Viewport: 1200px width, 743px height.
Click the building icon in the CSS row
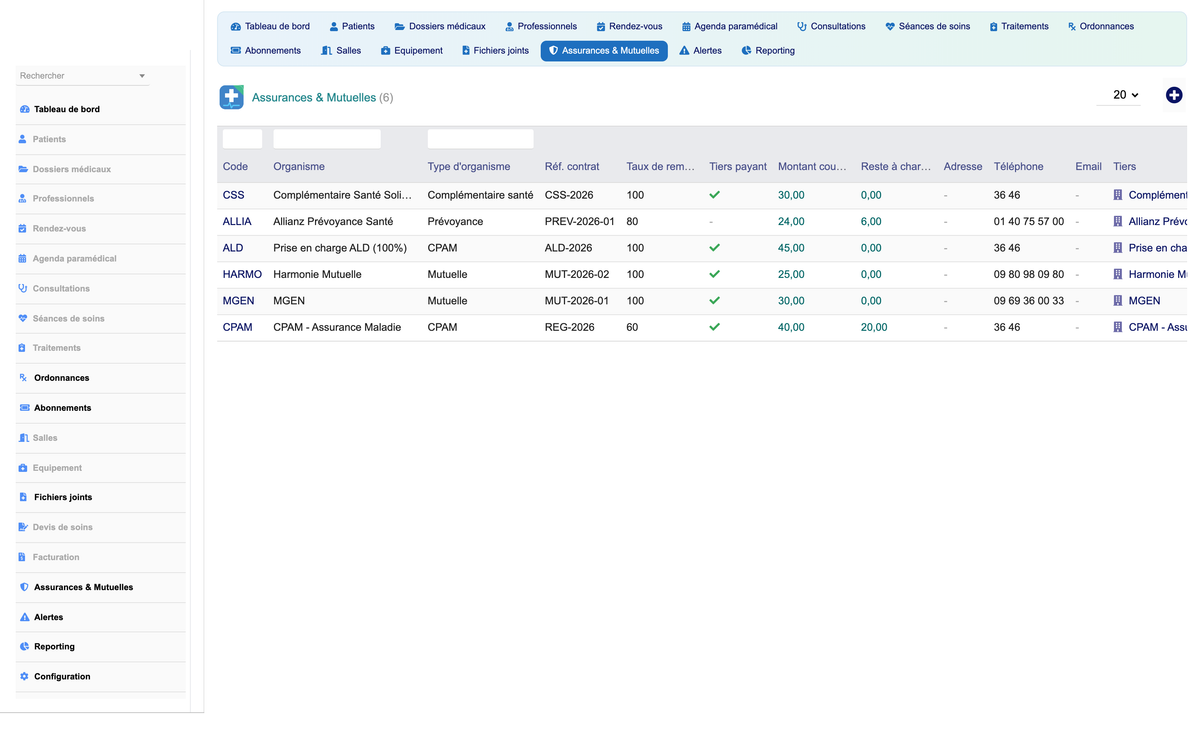coord(1118,195)
